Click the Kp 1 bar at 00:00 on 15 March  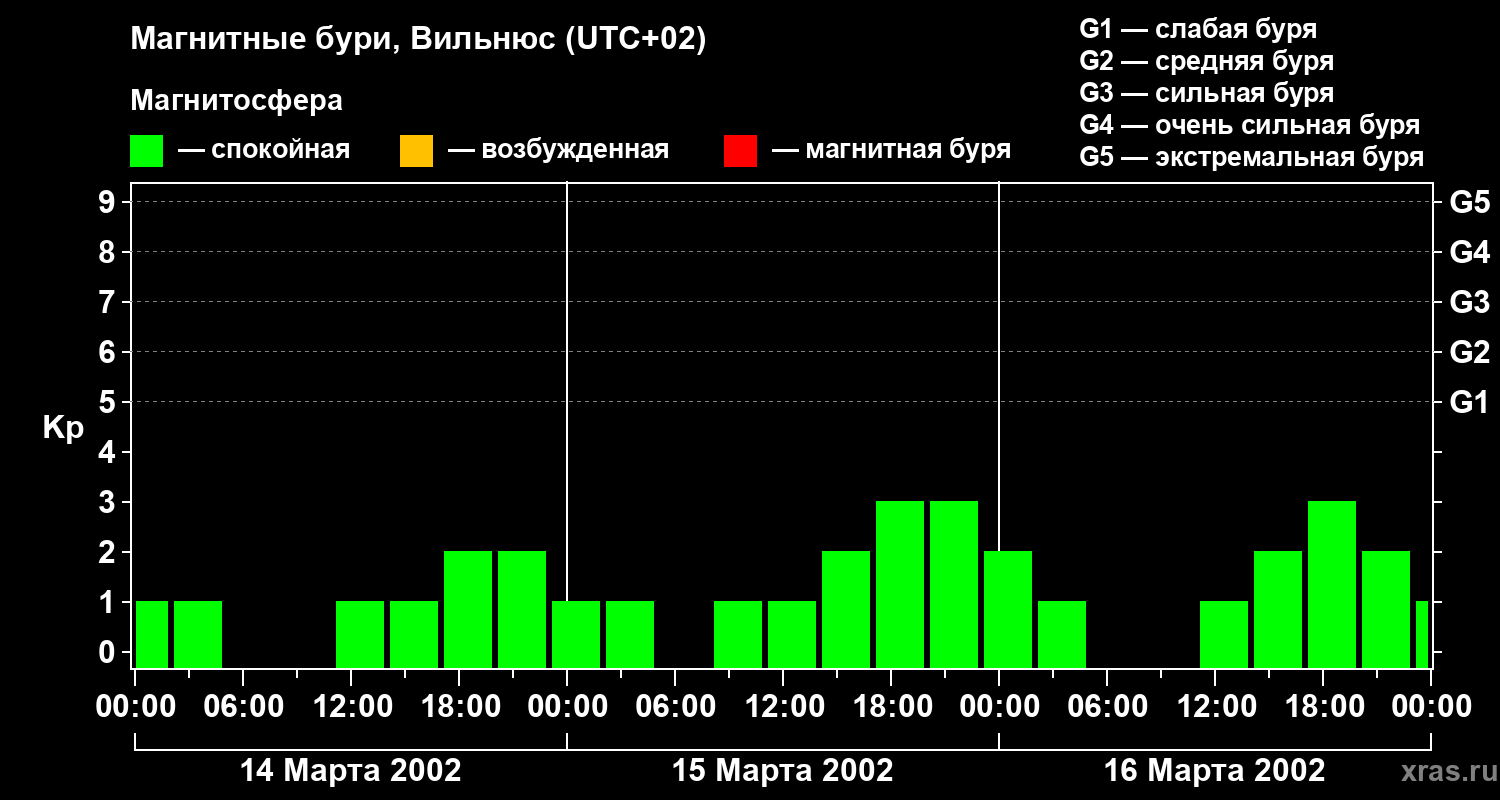pyautogui.click(x=576, y=634)
